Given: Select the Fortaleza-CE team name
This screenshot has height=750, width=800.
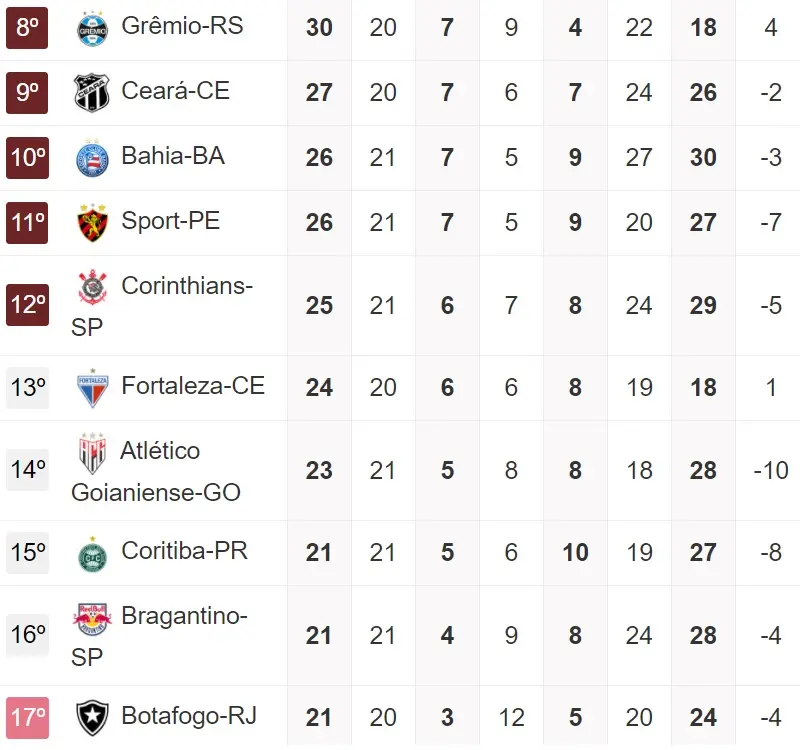Looking at the screenshot, I should (193, 386).
